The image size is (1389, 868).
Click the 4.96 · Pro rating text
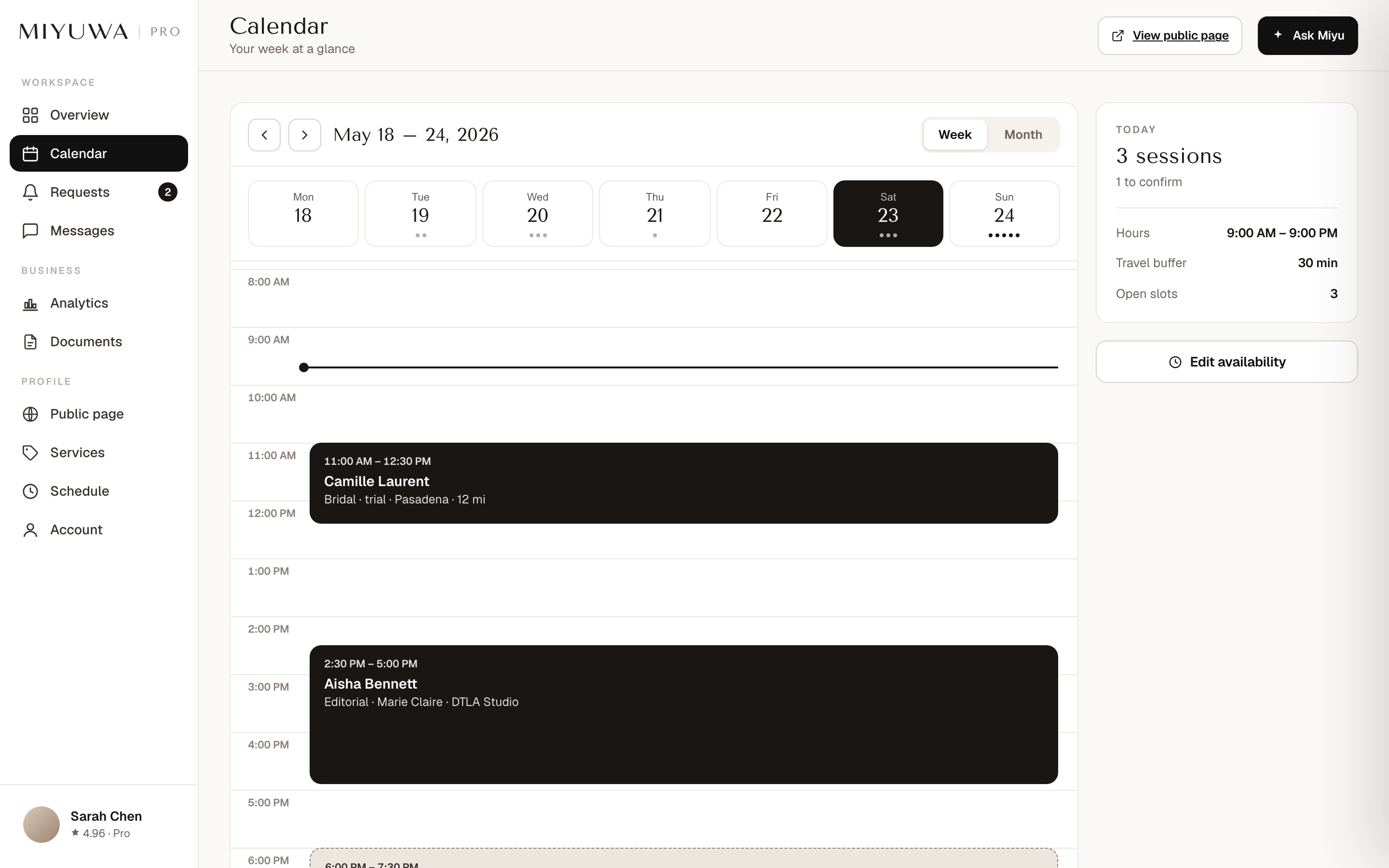(x=100, y=833)
